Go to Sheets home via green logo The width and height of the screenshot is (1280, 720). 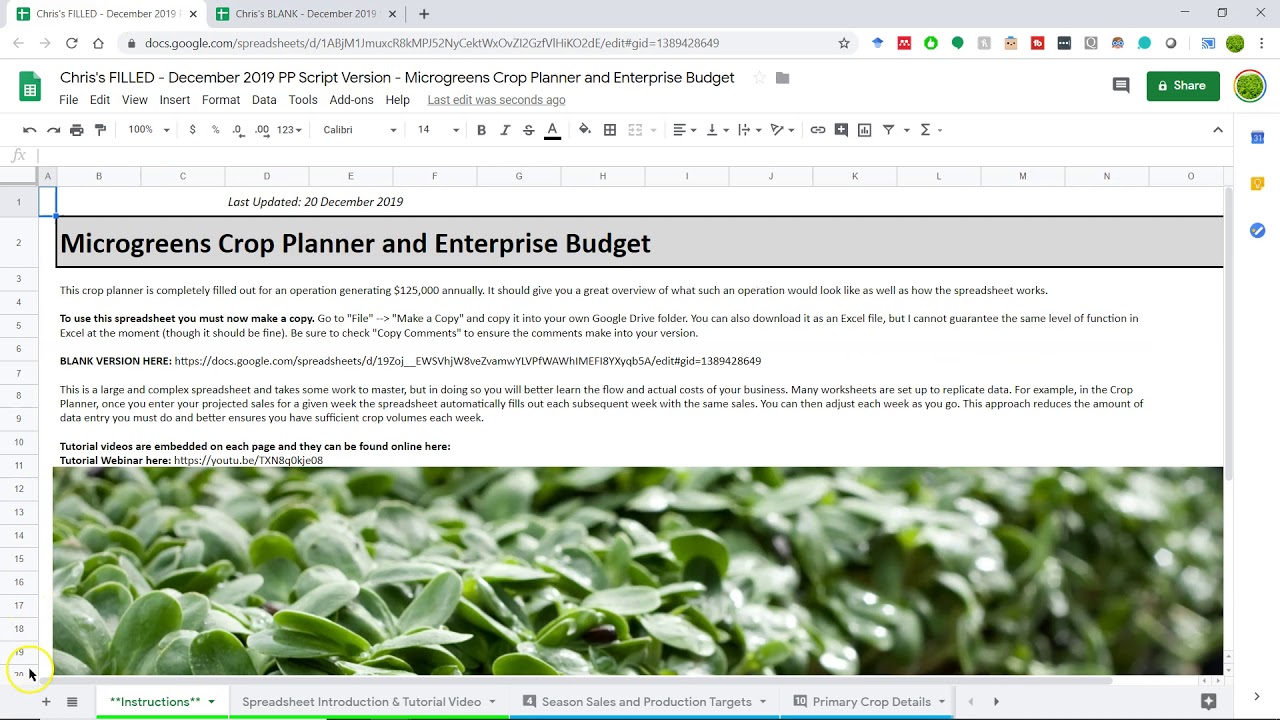tap(30, 87)
